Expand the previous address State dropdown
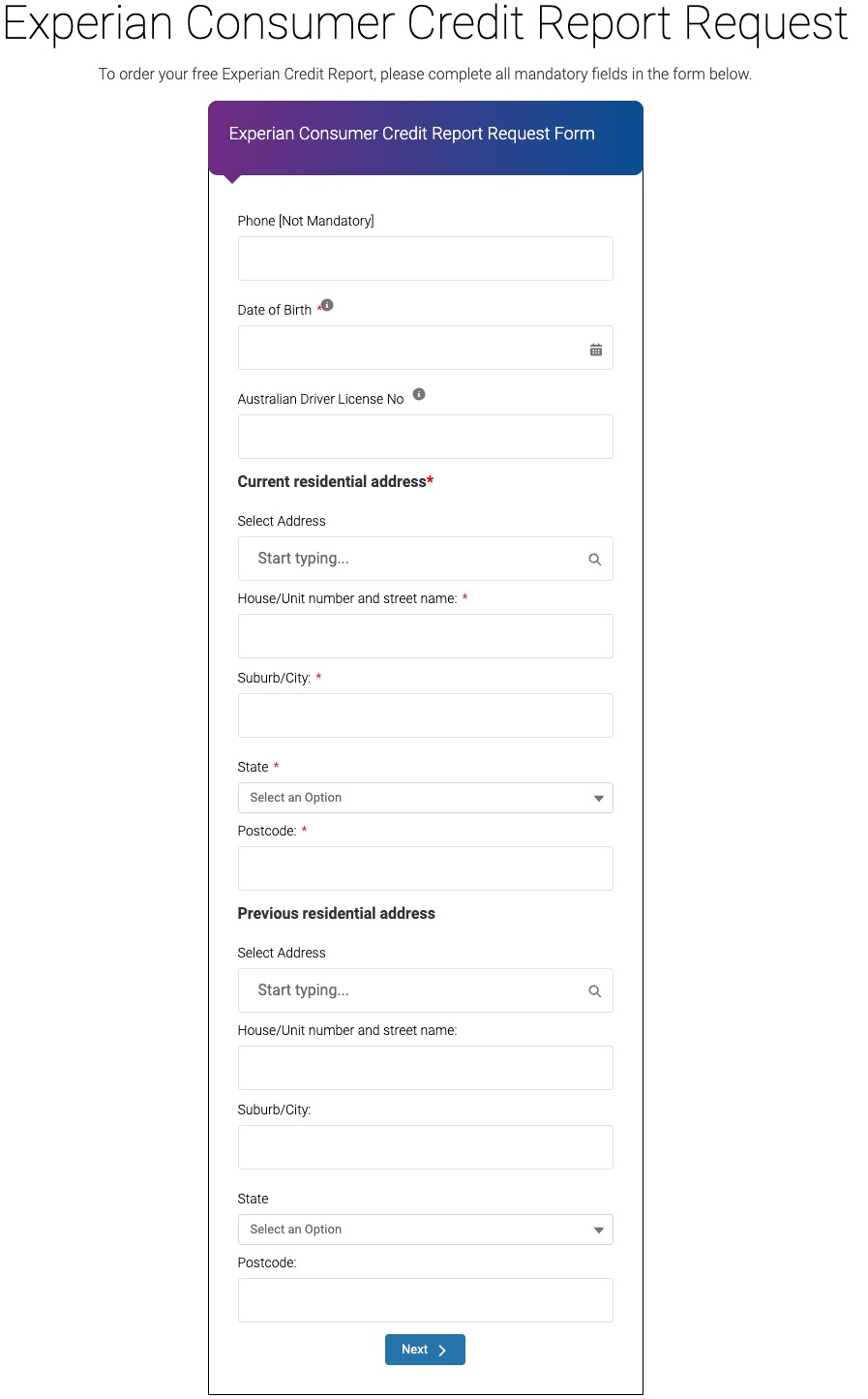The width and height of the screenshot is (868, 1399). 426,1230
